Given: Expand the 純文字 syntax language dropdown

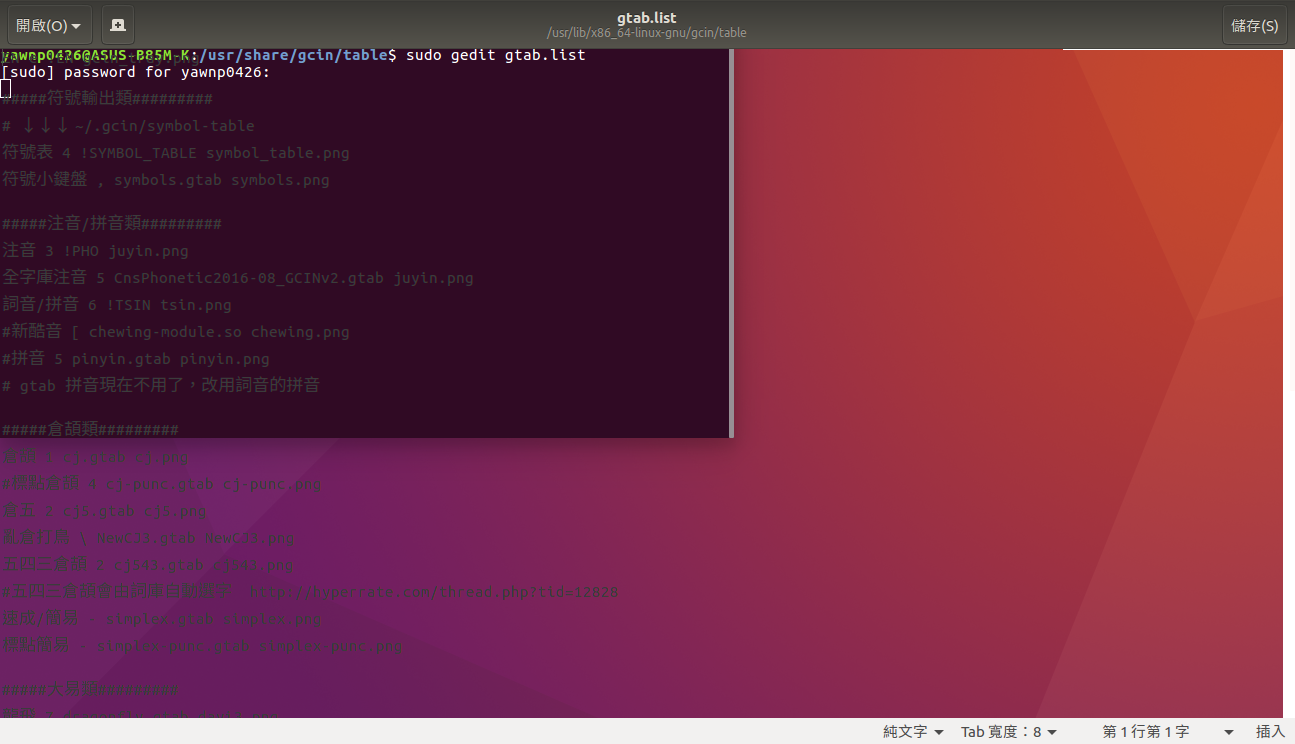Looking at the screenshot, I should [913, 732].
